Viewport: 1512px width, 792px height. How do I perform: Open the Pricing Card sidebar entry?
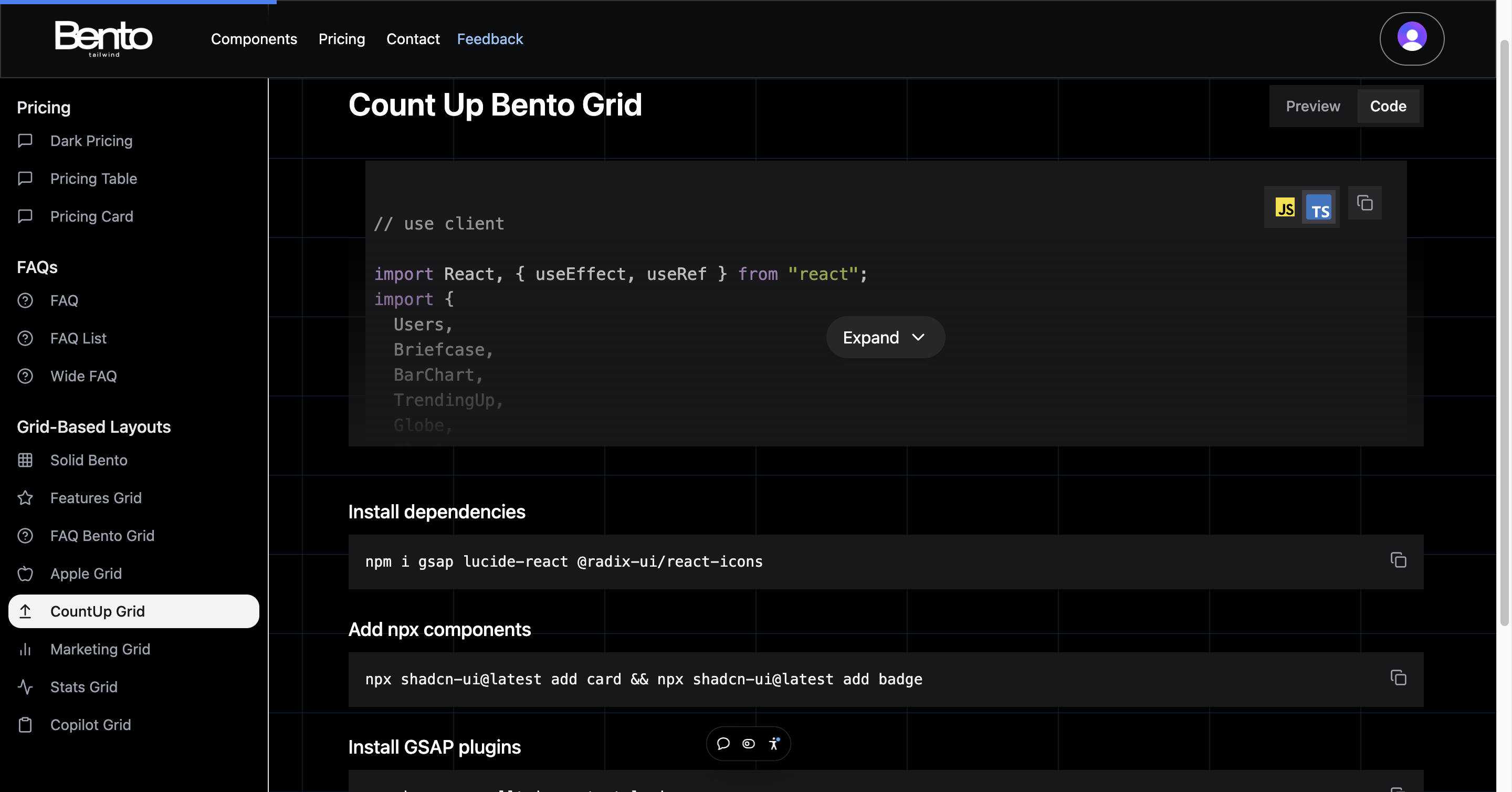click(x=134, y=216)
